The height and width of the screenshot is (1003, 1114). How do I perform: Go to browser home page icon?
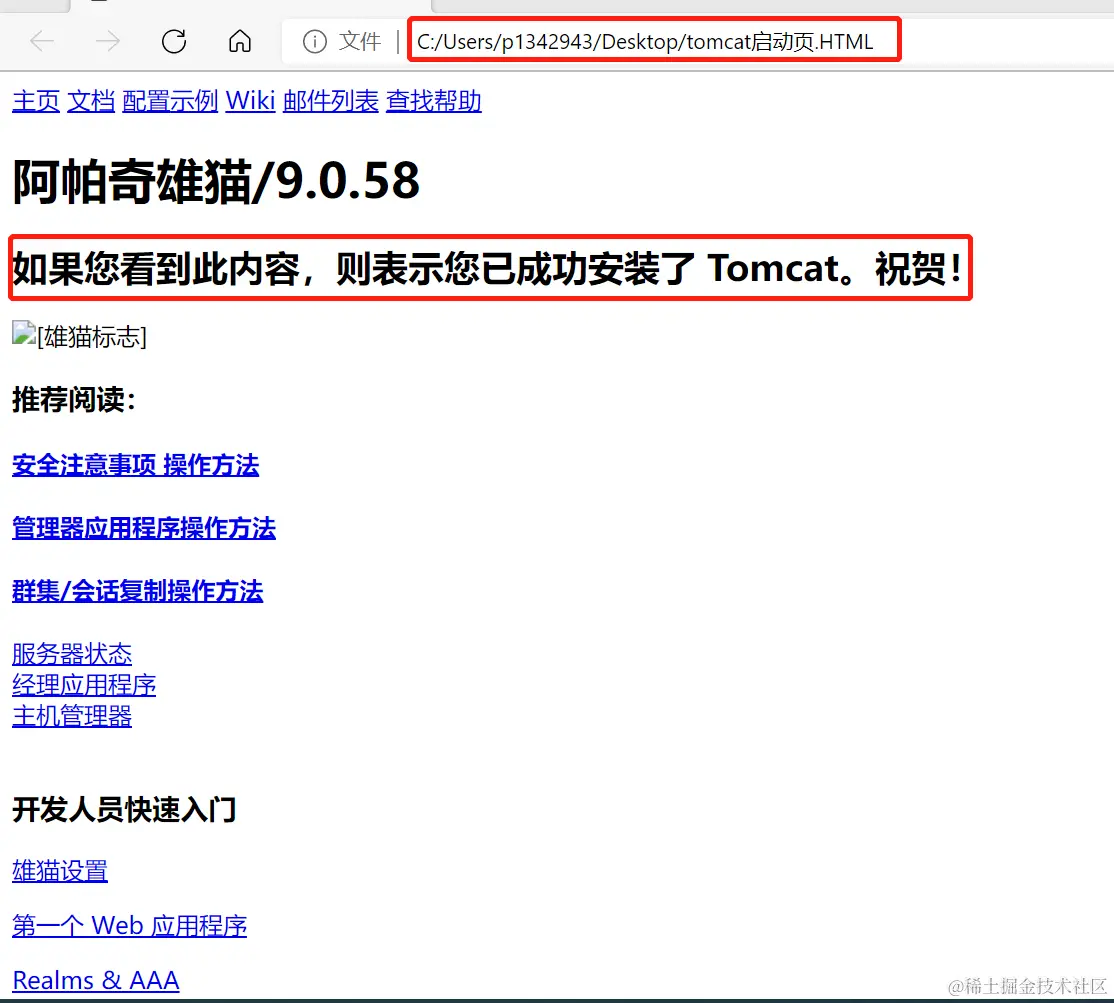click(239, 41)
